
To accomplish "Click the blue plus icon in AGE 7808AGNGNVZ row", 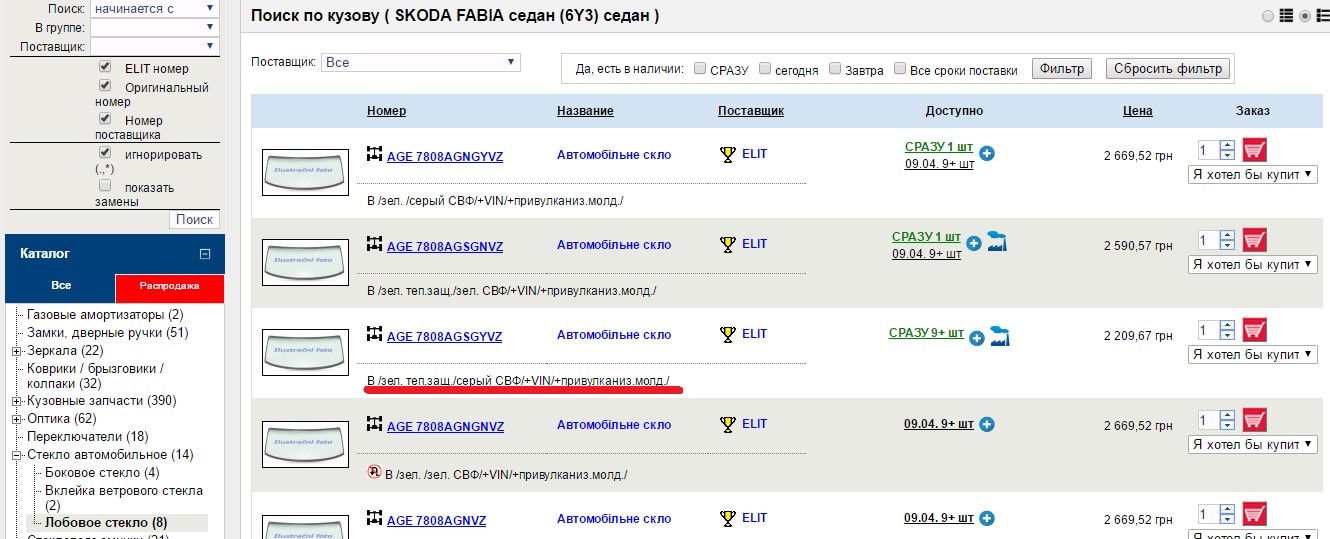I will coord(987,424).
